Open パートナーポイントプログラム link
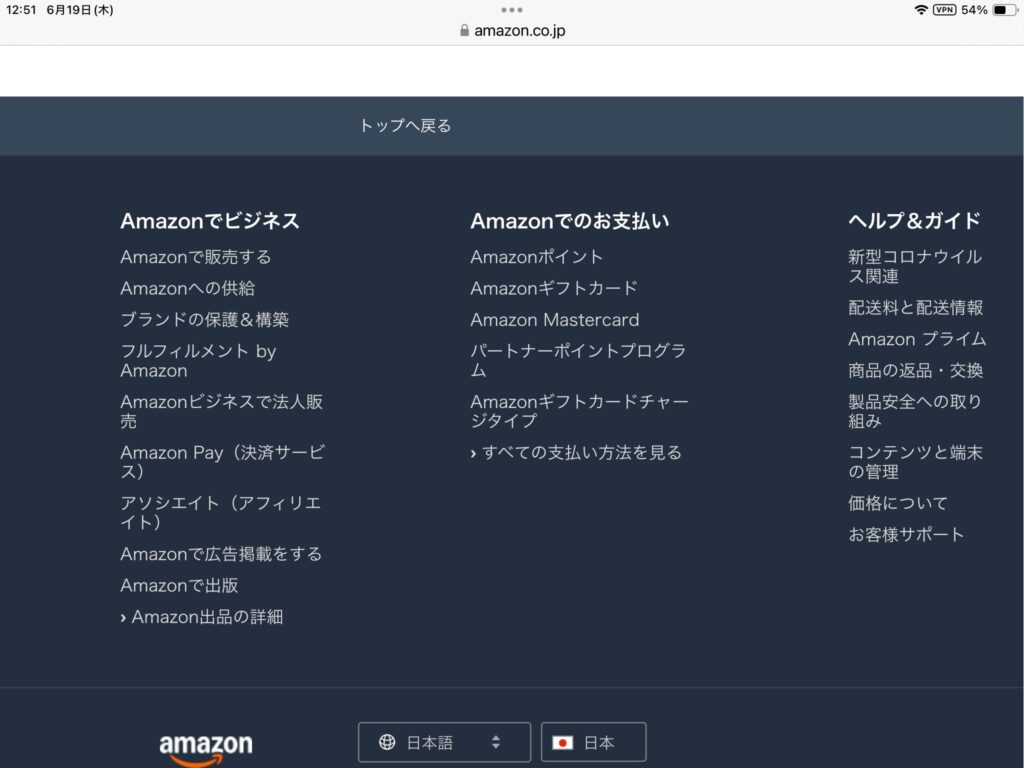Viewport: 1024px width, 768px height. pos(578,360)
